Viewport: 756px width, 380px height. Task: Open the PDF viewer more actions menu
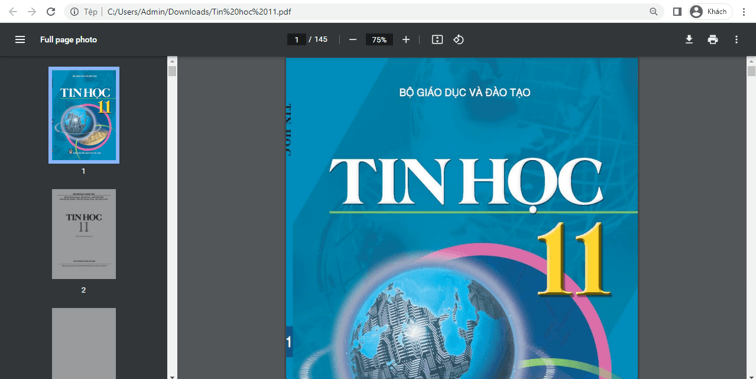tap(736, 40)
